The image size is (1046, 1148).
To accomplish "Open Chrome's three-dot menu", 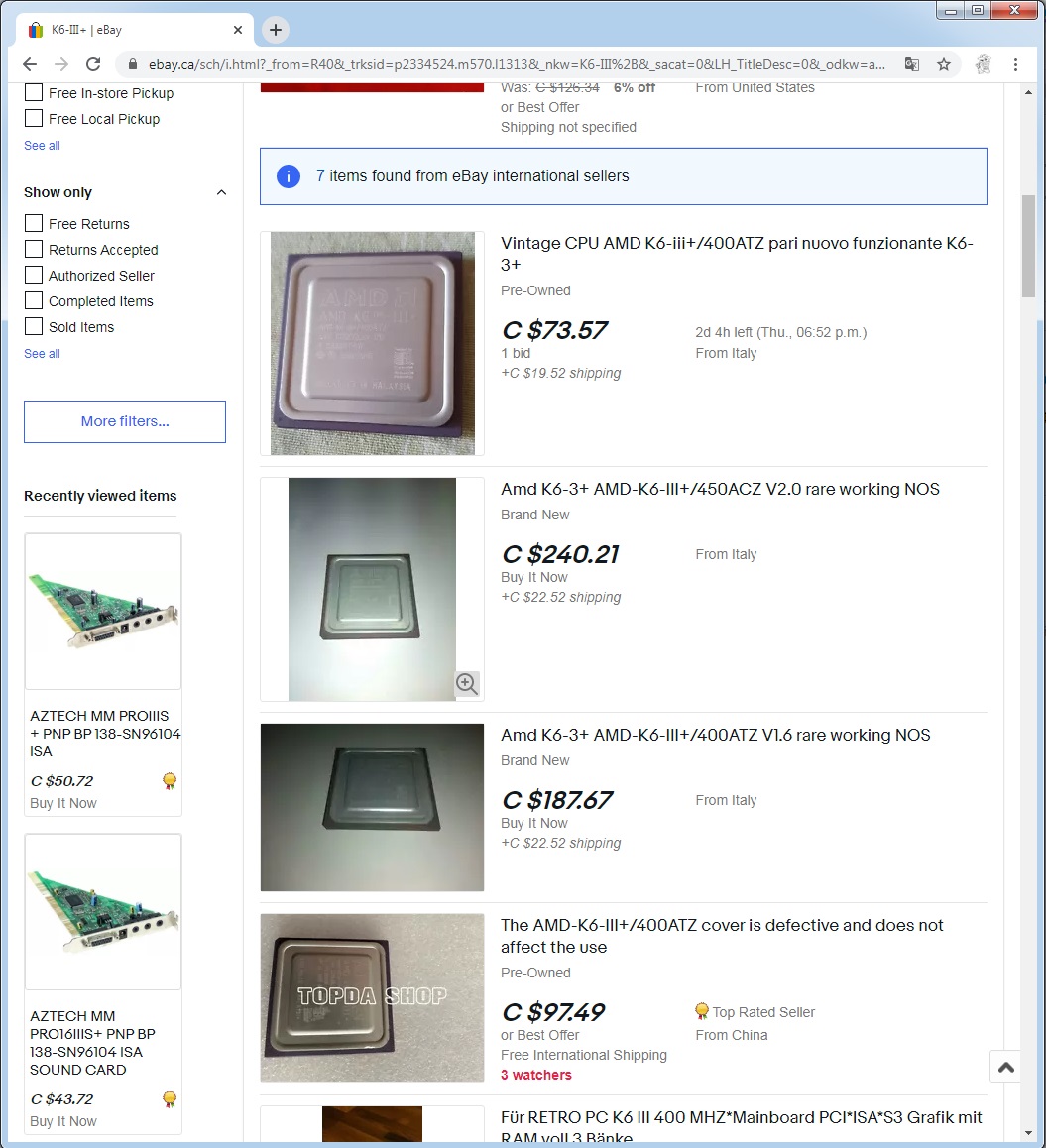I will coord(1015,64).
